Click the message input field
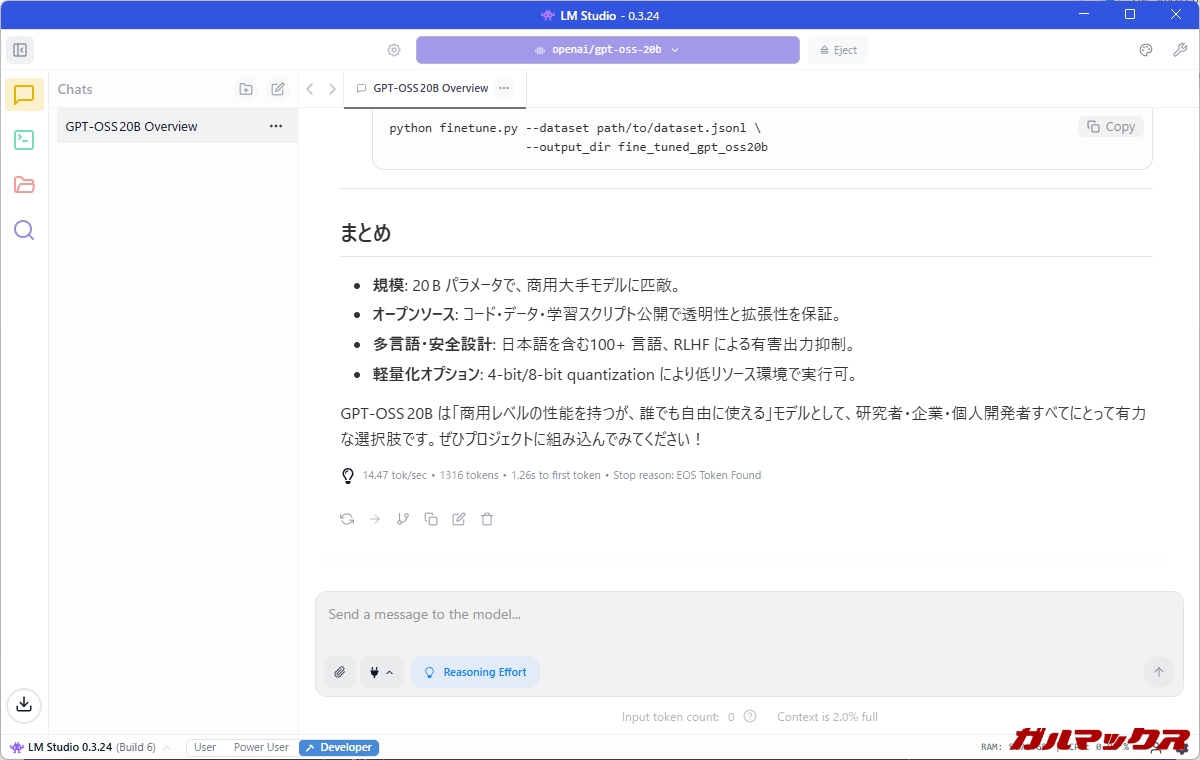Image resolution: width=1200 pixels, height=760 pixels. point(749,615)
